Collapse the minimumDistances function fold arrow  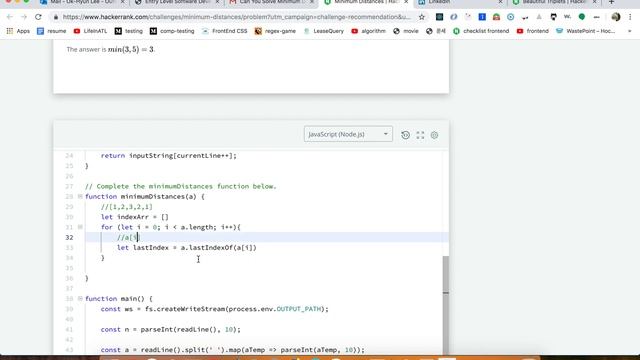coord(80,197)
